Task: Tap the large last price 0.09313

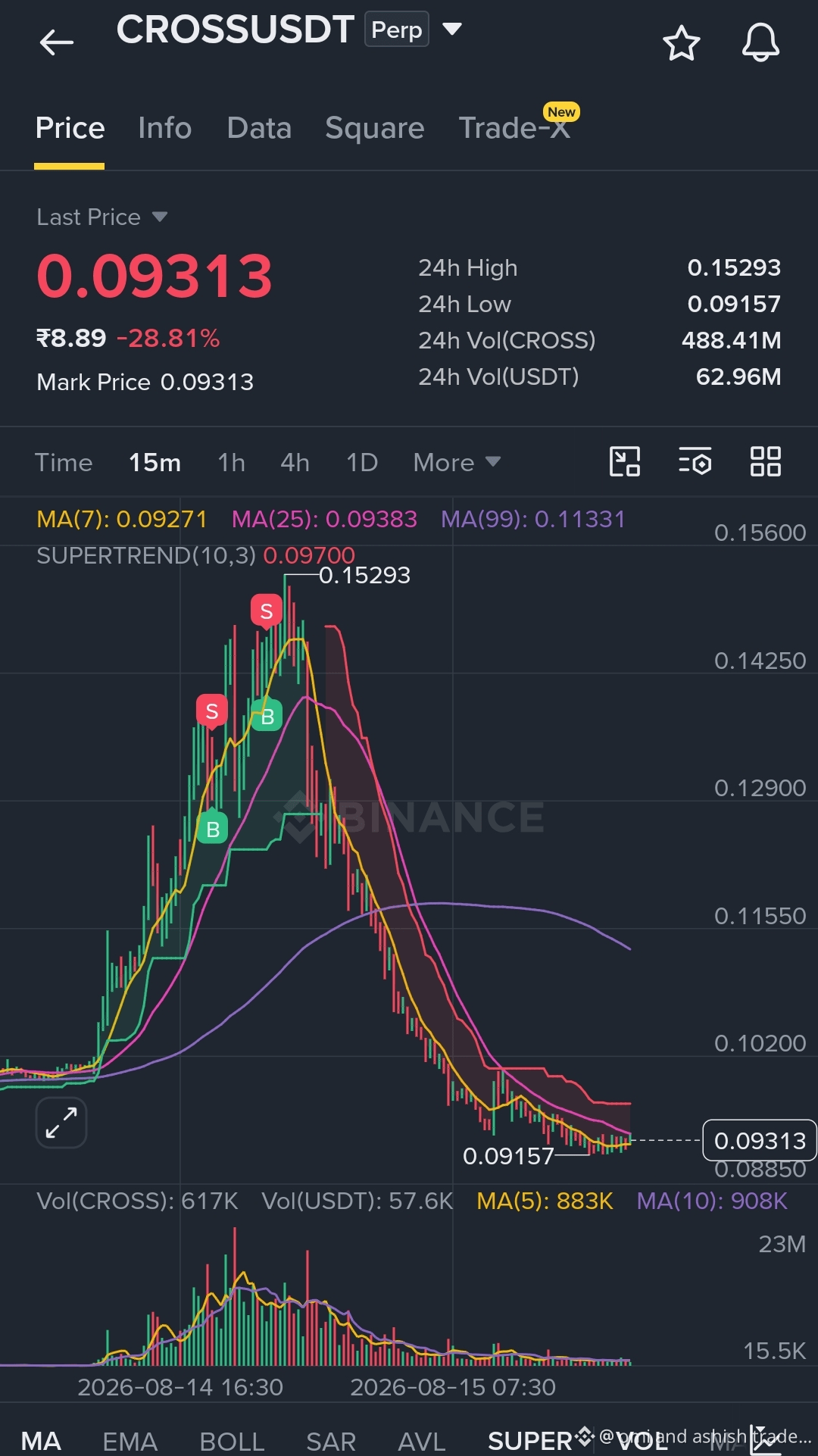Action: point(155,276)
